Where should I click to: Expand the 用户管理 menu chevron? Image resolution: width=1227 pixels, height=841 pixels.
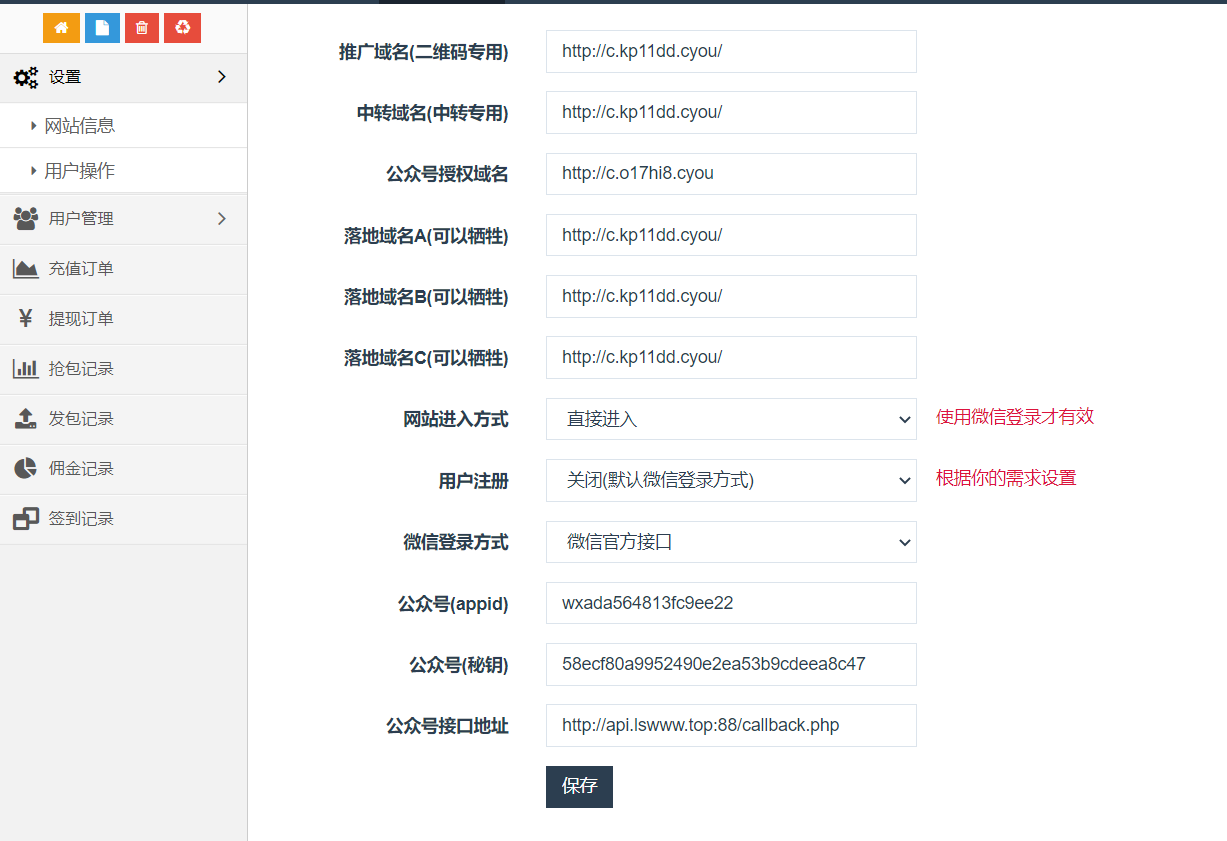(222, 218)
